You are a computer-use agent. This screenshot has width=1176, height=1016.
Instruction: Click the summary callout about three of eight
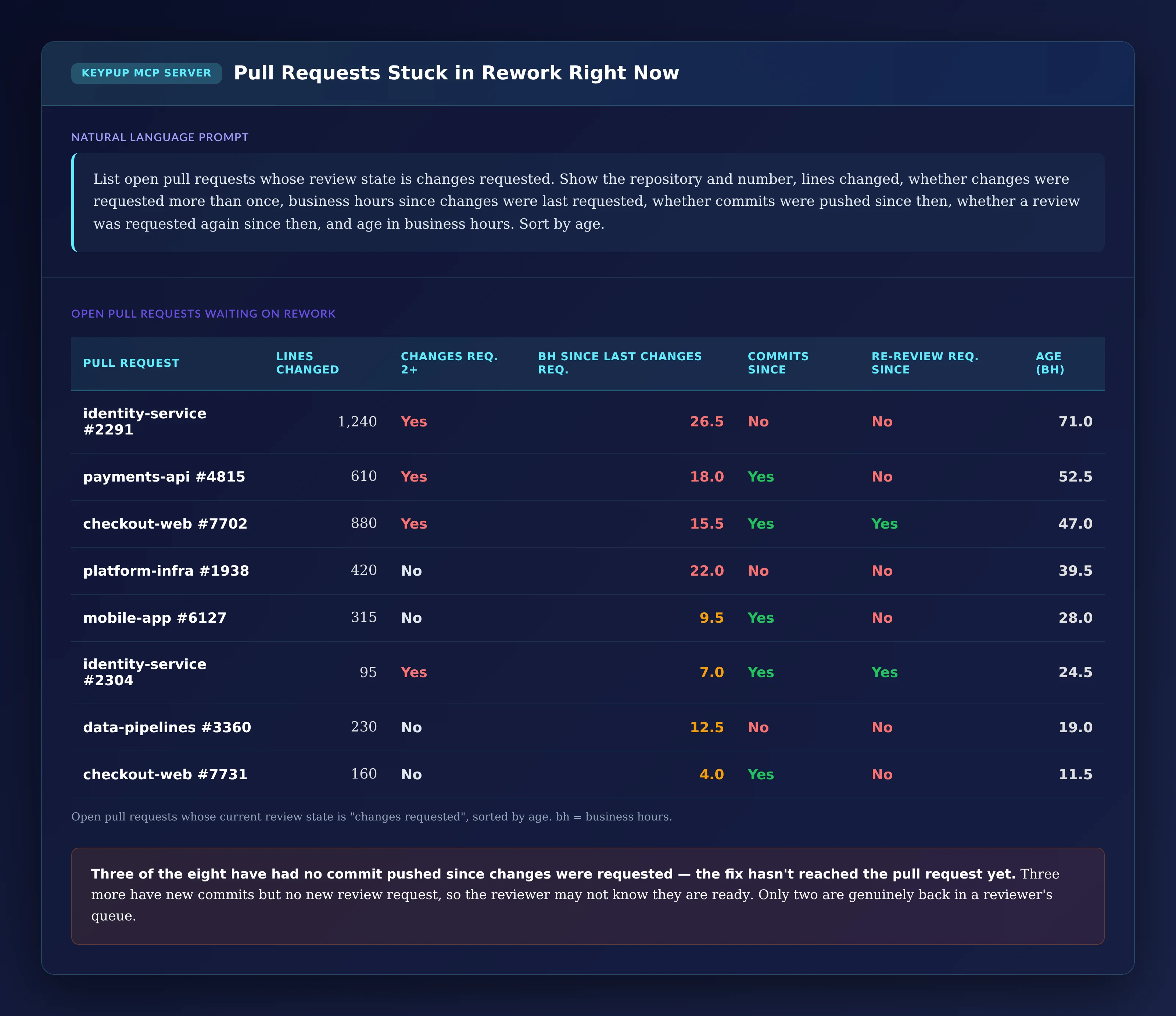[x=588, y=896]
